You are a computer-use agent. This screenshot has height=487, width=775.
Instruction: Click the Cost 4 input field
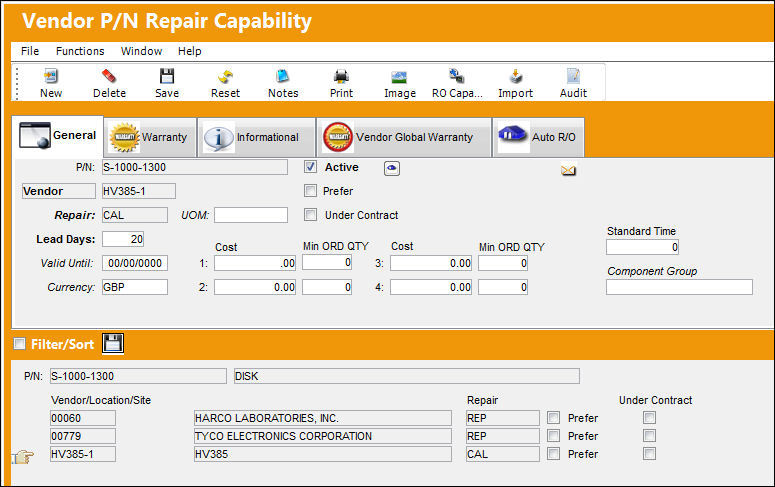tap(431, 287)
